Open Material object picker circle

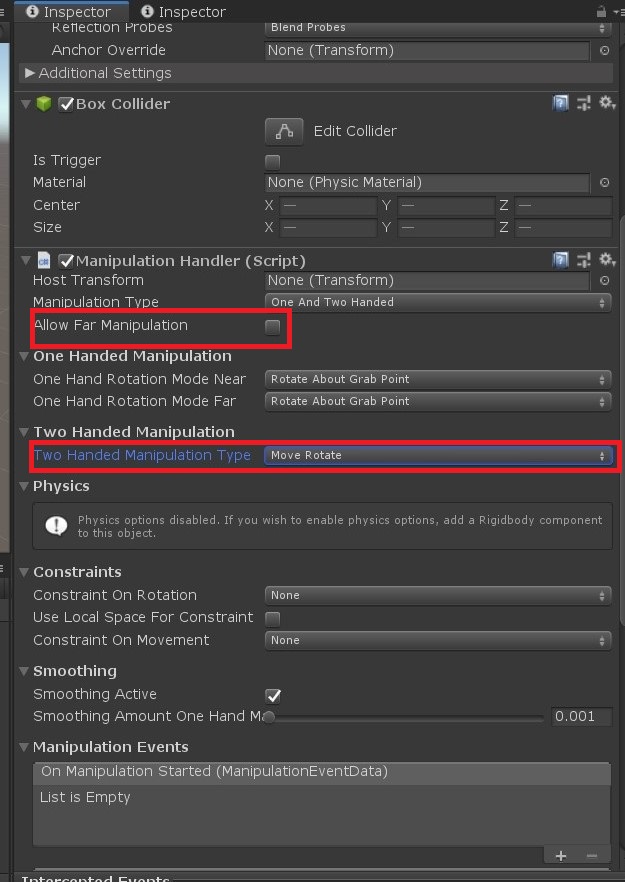605,182
